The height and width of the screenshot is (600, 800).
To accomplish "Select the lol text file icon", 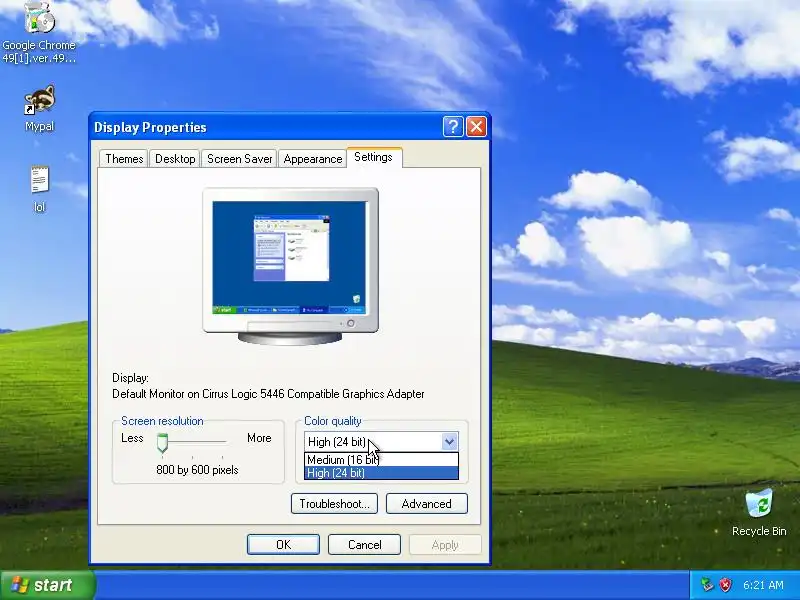I will (x=39, y=188).
